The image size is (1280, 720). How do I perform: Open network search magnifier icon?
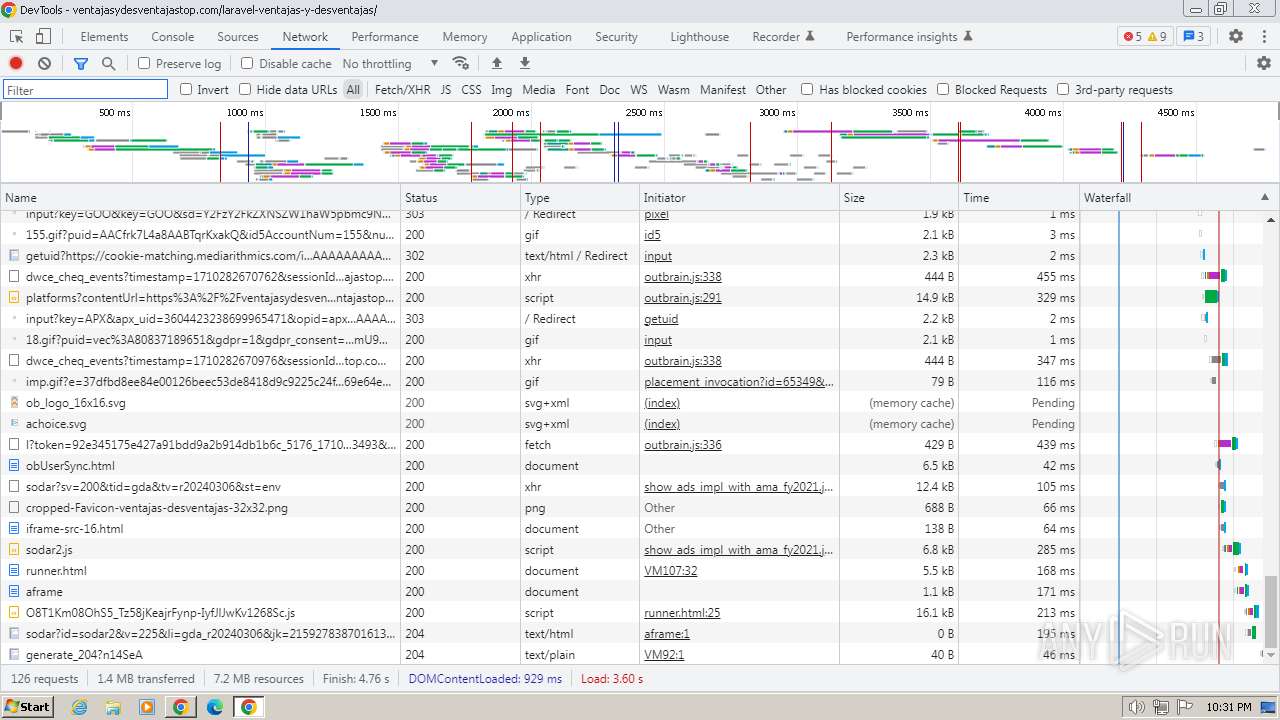click(x=108, y=63)
